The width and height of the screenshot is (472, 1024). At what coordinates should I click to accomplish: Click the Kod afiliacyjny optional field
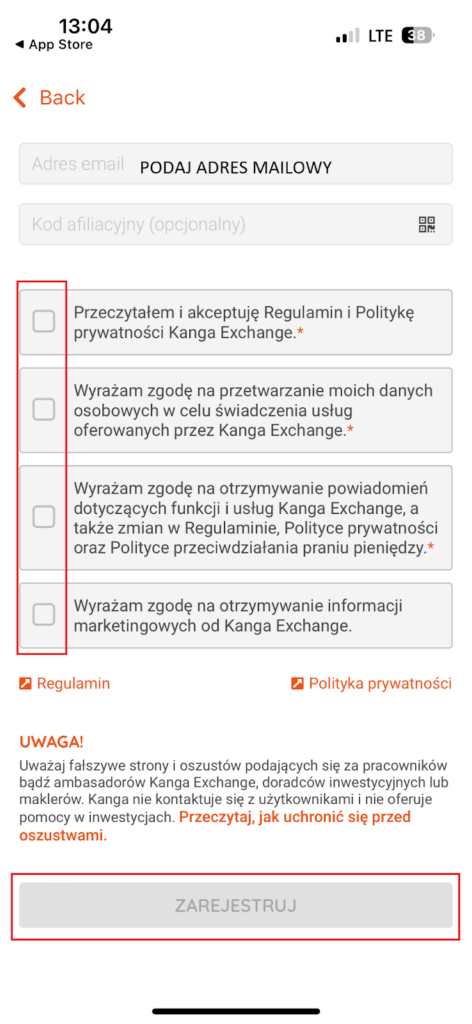click(236, 225)
